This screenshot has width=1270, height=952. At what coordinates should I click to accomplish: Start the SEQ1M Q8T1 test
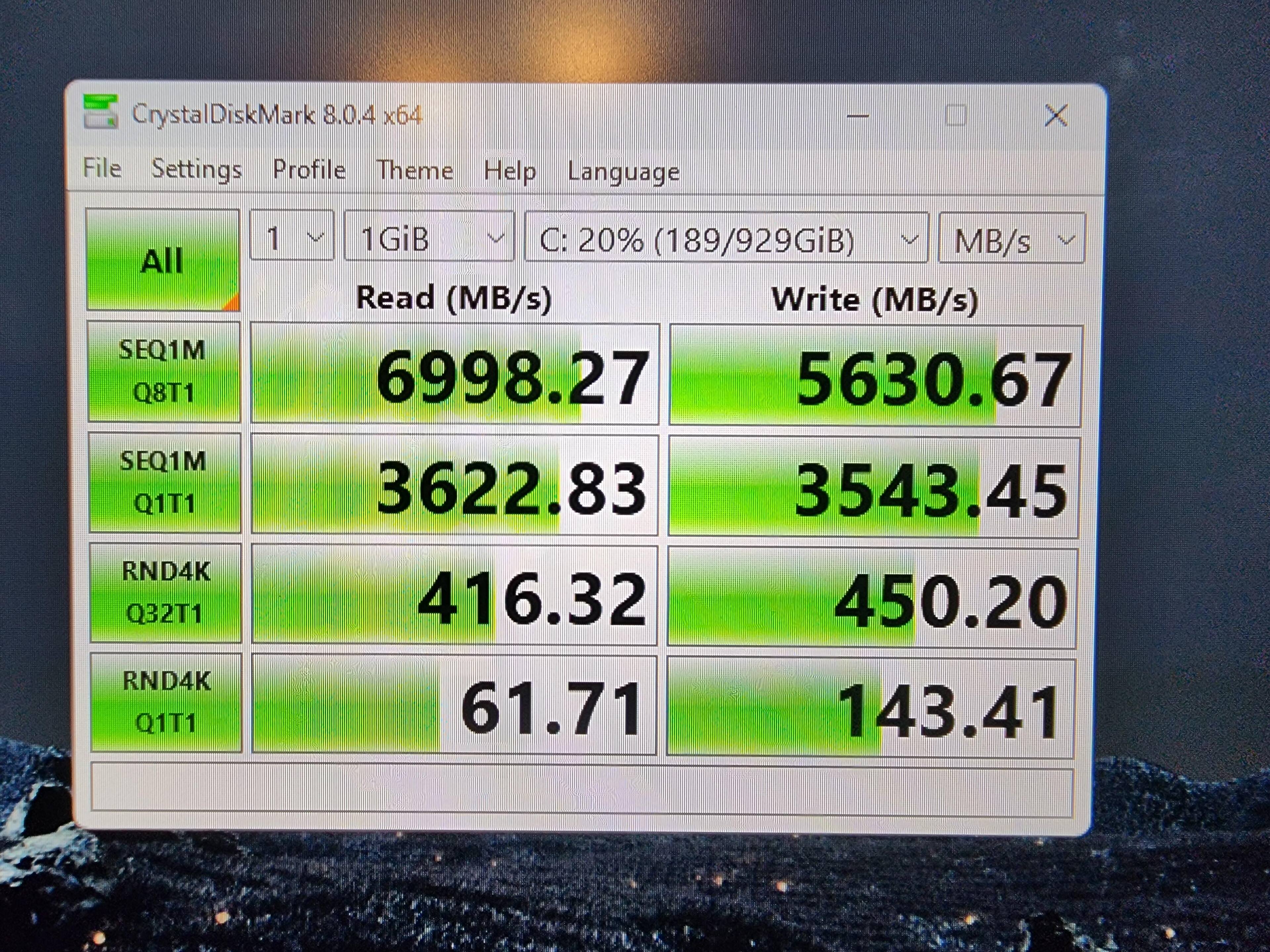tap(164, 372)
